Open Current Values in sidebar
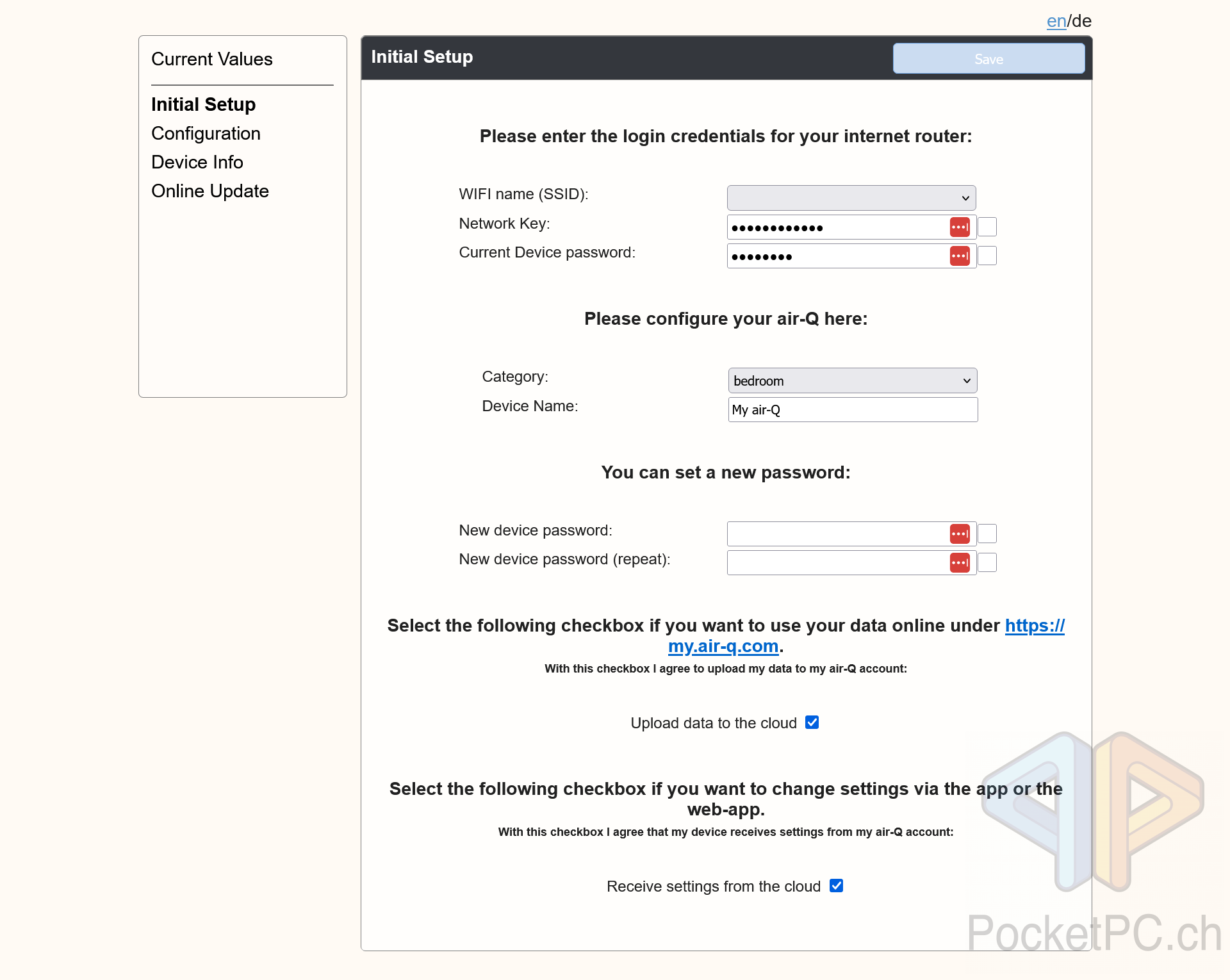The width and height of the screenshot is (1230, 980). pyautogui.click(x=212, y=59)
